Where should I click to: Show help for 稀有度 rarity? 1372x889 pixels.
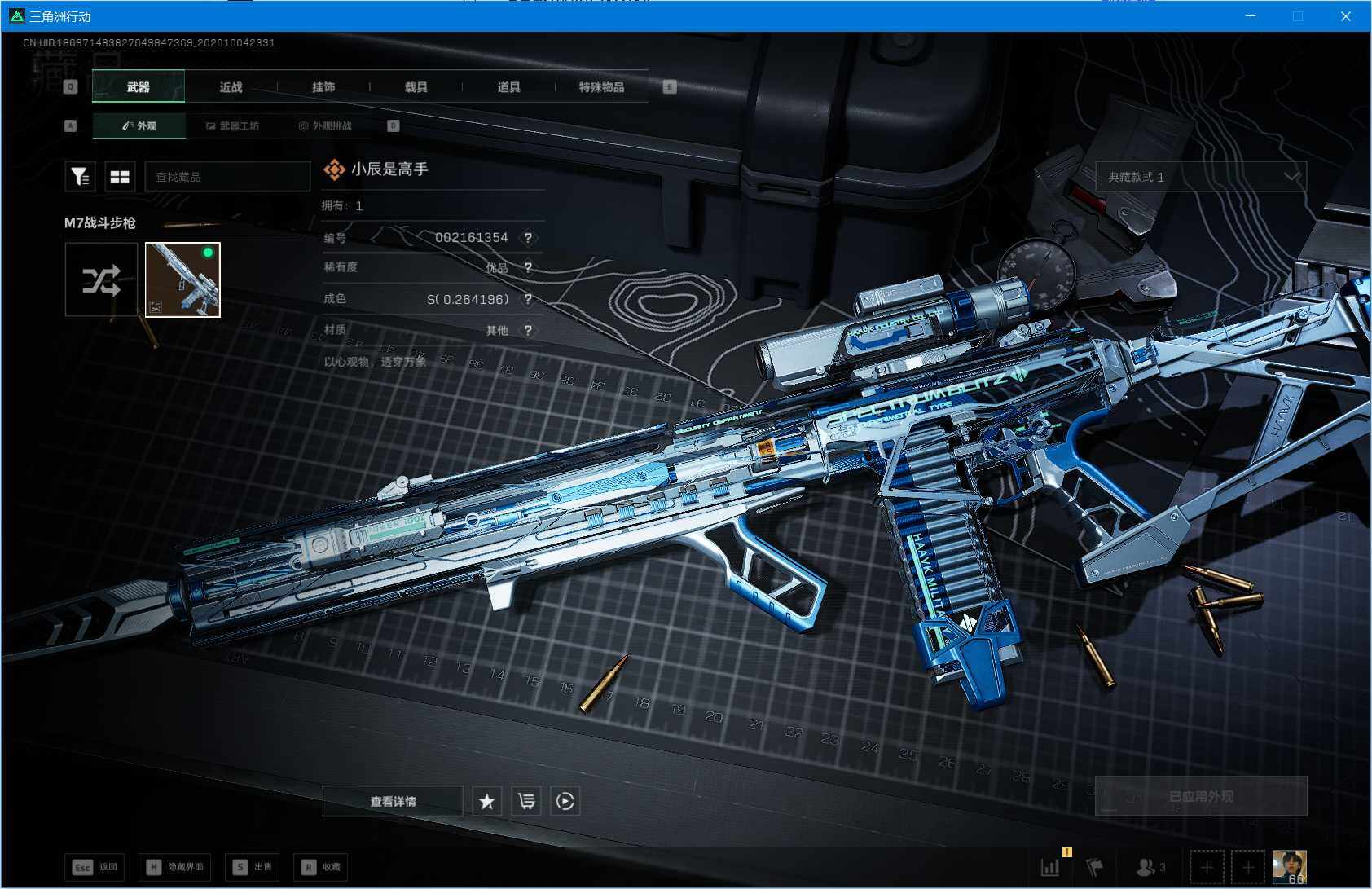(529, 267)
